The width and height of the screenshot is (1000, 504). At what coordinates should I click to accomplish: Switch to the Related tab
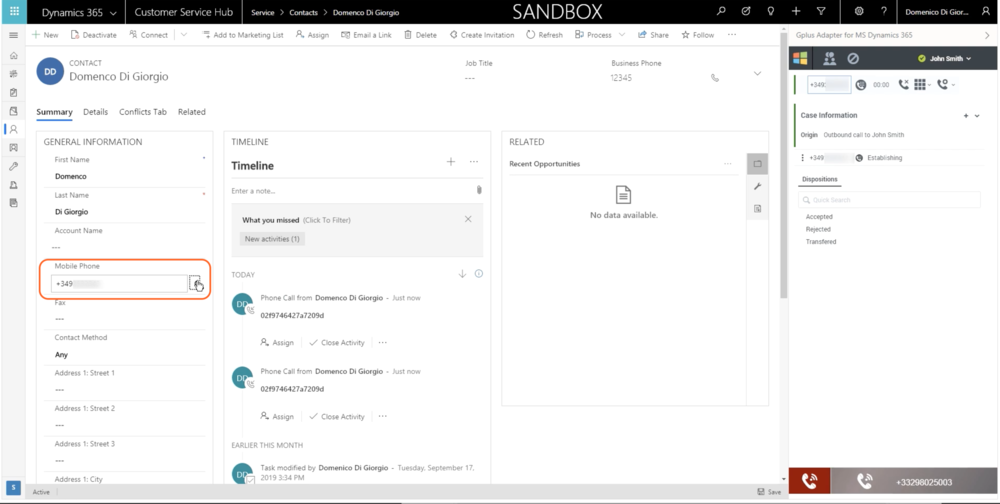click(191, 112)
